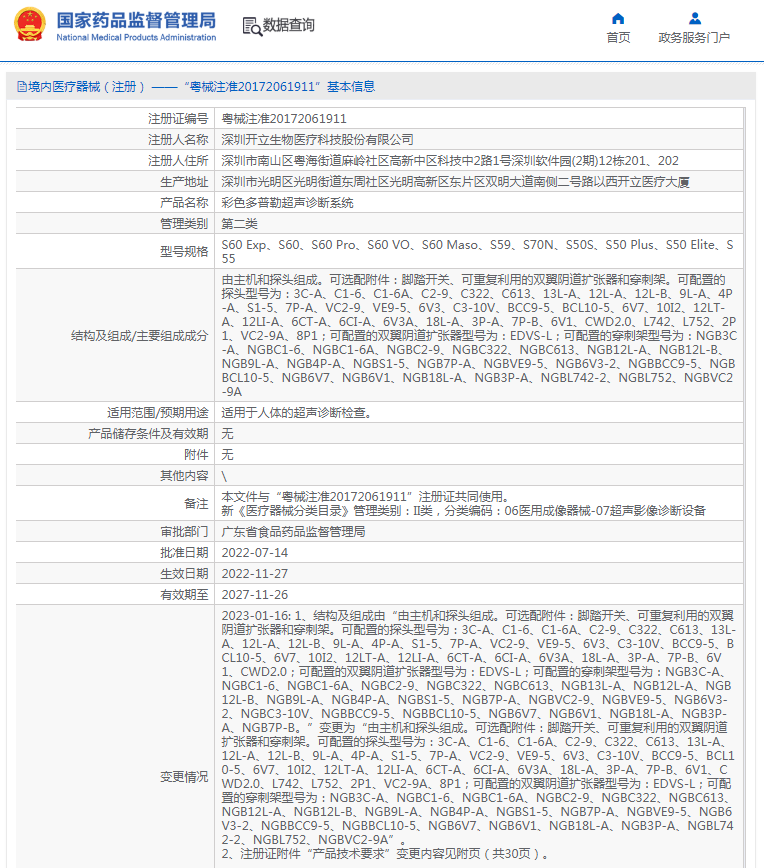Screen dimensions: 764x868
Task: Select the 有效期至 label cell
Action: click(x=115, y=595)
